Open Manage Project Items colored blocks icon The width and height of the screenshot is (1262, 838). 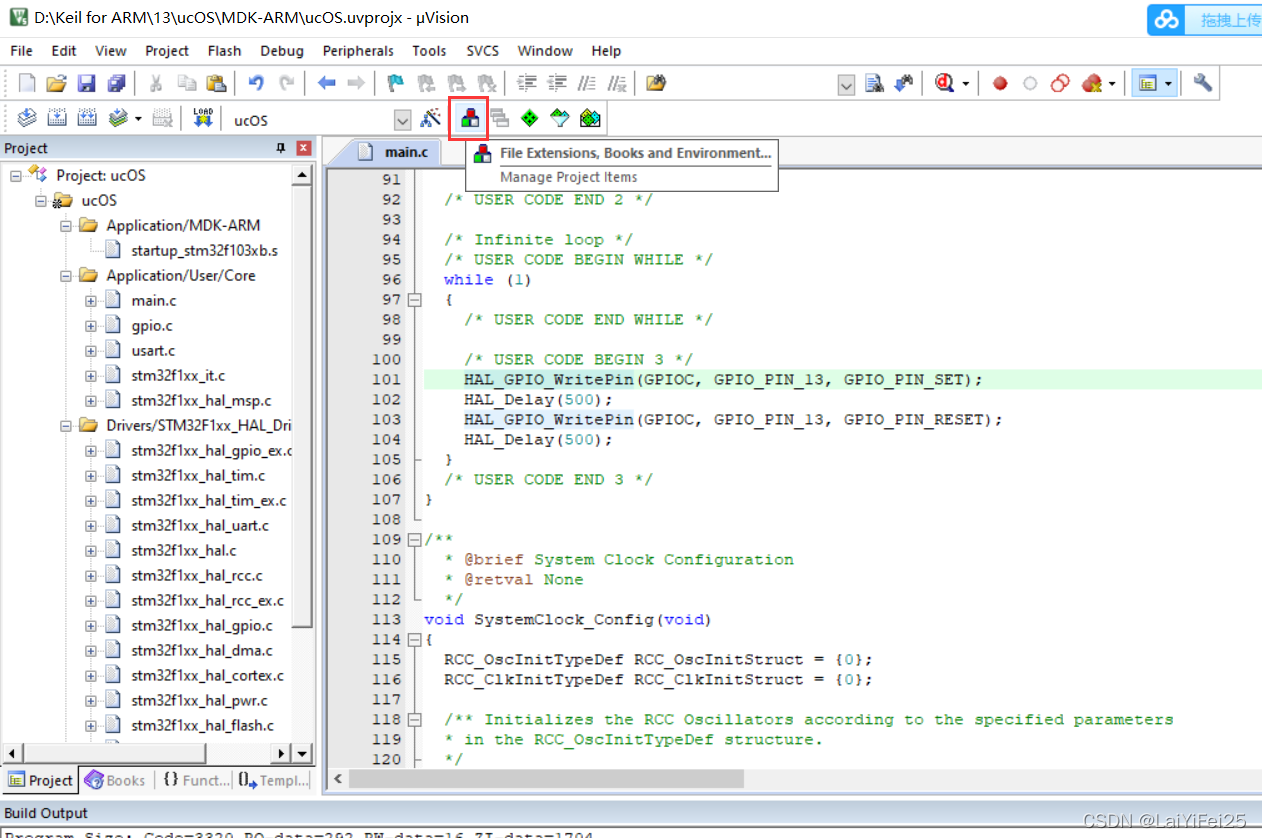(x=469, y=119)
